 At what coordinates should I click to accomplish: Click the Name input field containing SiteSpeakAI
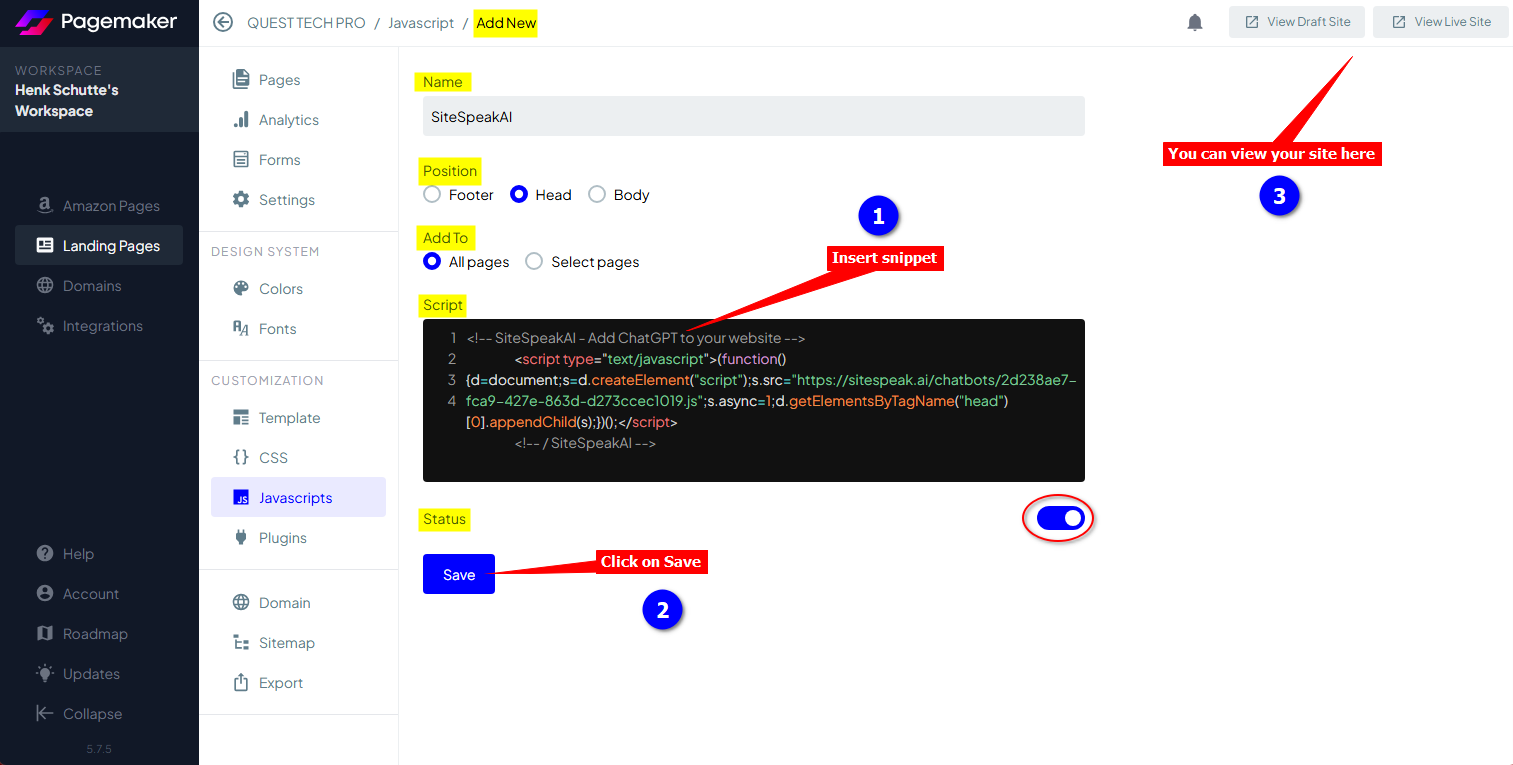(754, 116)
